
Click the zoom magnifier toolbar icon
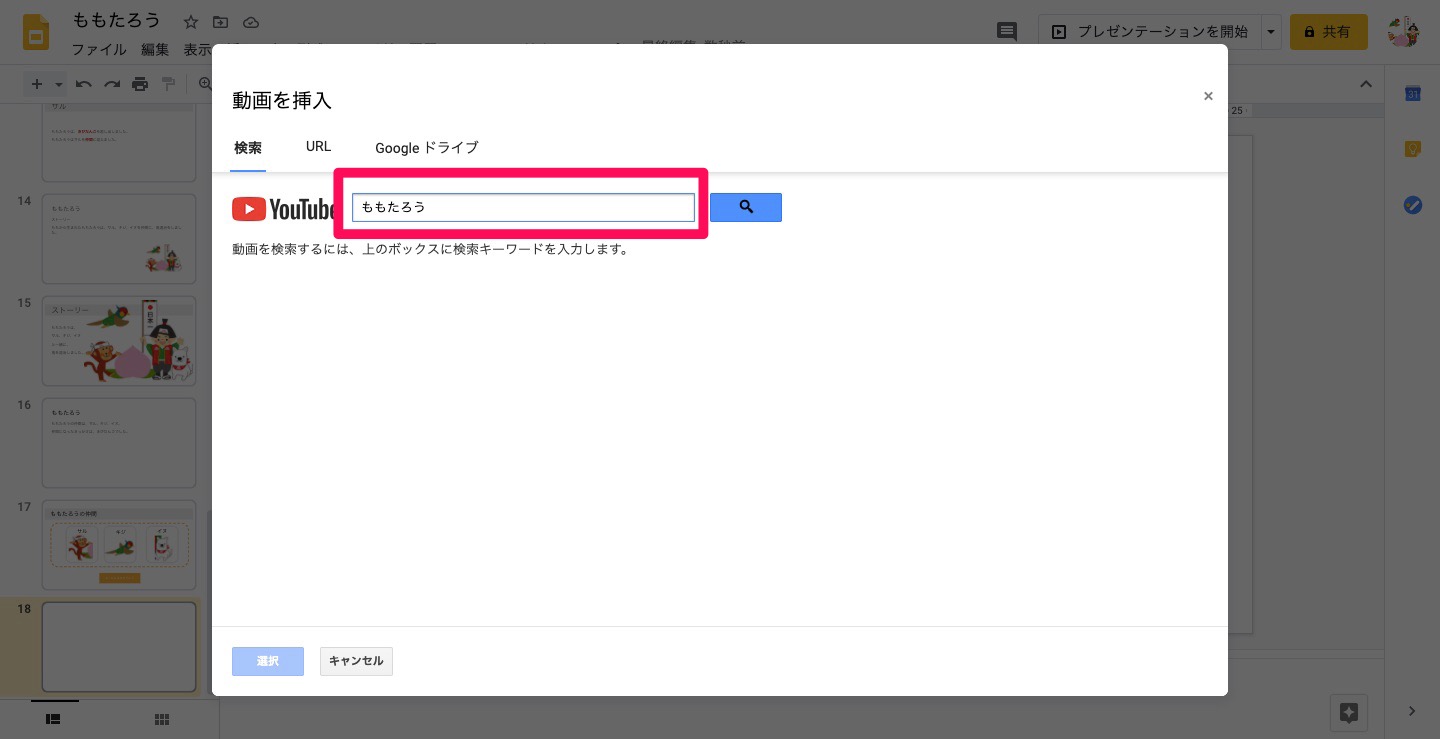[x=204, y=84]
